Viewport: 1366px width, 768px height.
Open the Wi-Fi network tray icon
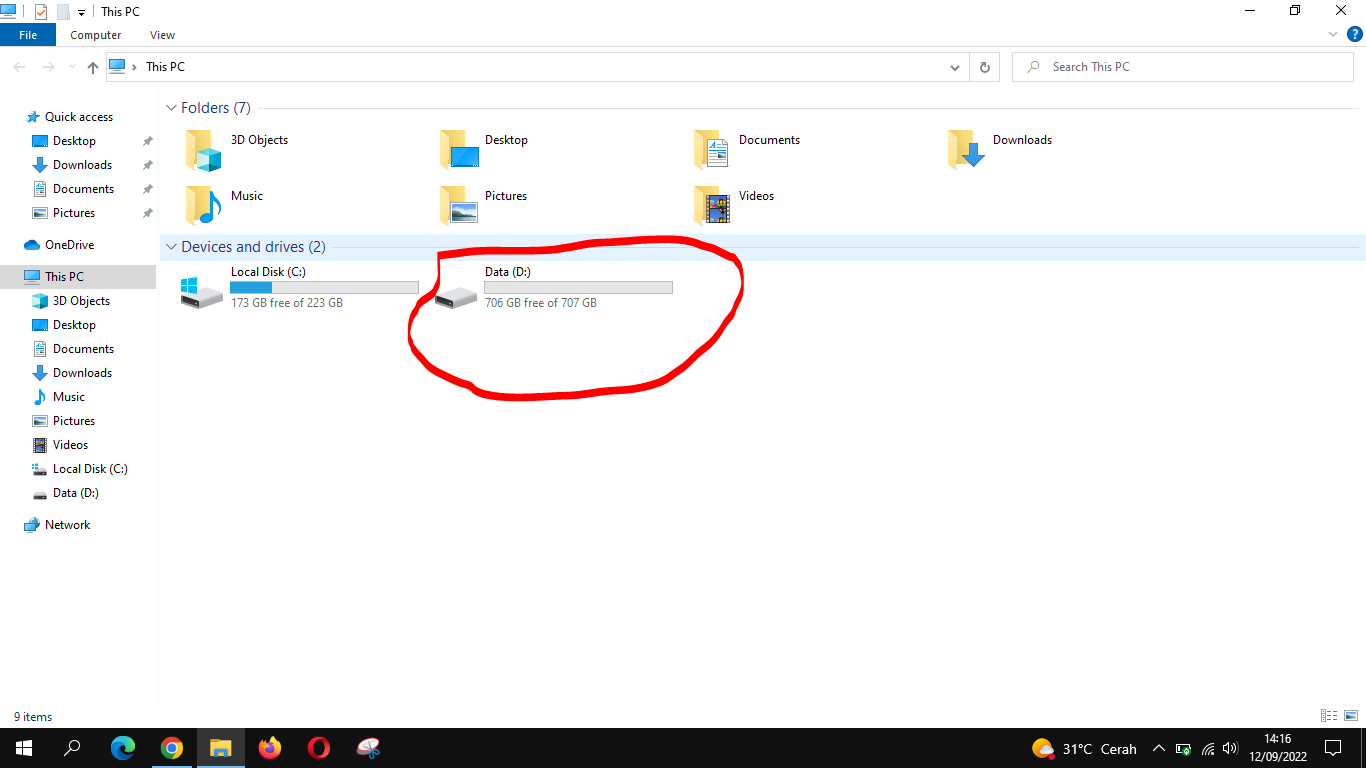(x=1208, y=749)
